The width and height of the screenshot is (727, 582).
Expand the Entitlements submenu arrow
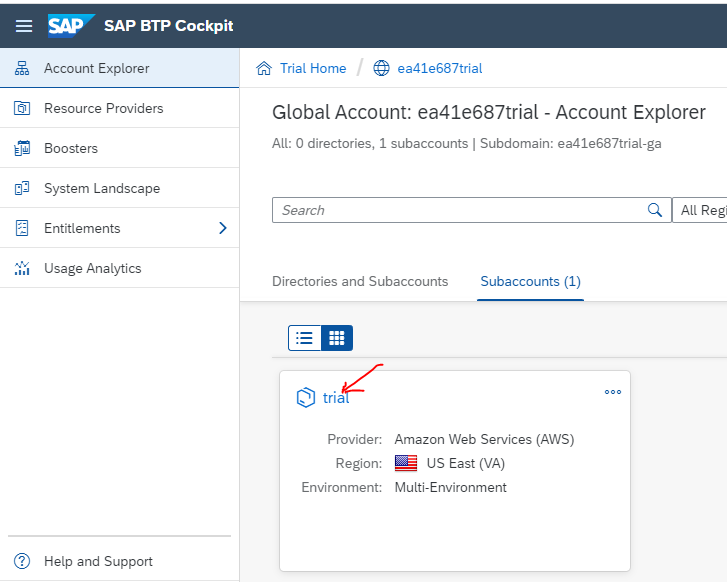(x=223, y=228)
